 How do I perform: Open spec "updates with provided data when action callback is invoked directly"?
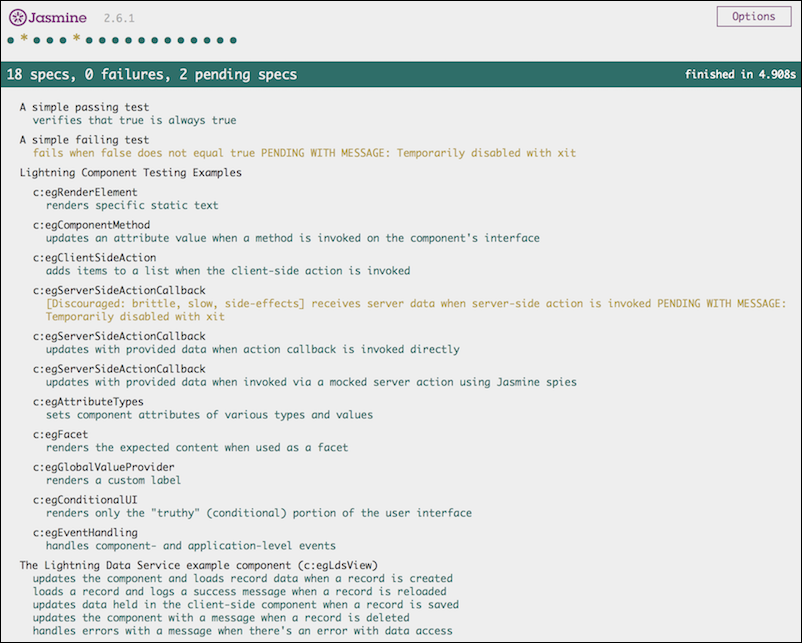pos(253,350)
